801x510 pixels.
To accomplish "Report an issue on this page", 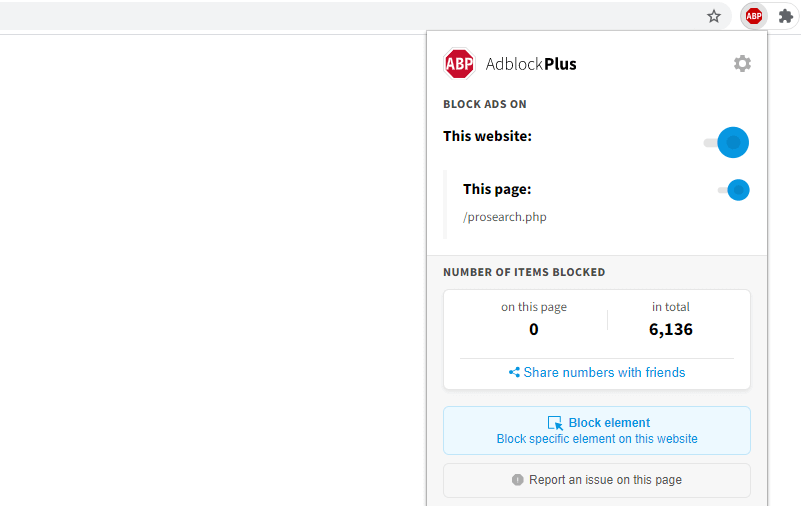I will point(597,480).
